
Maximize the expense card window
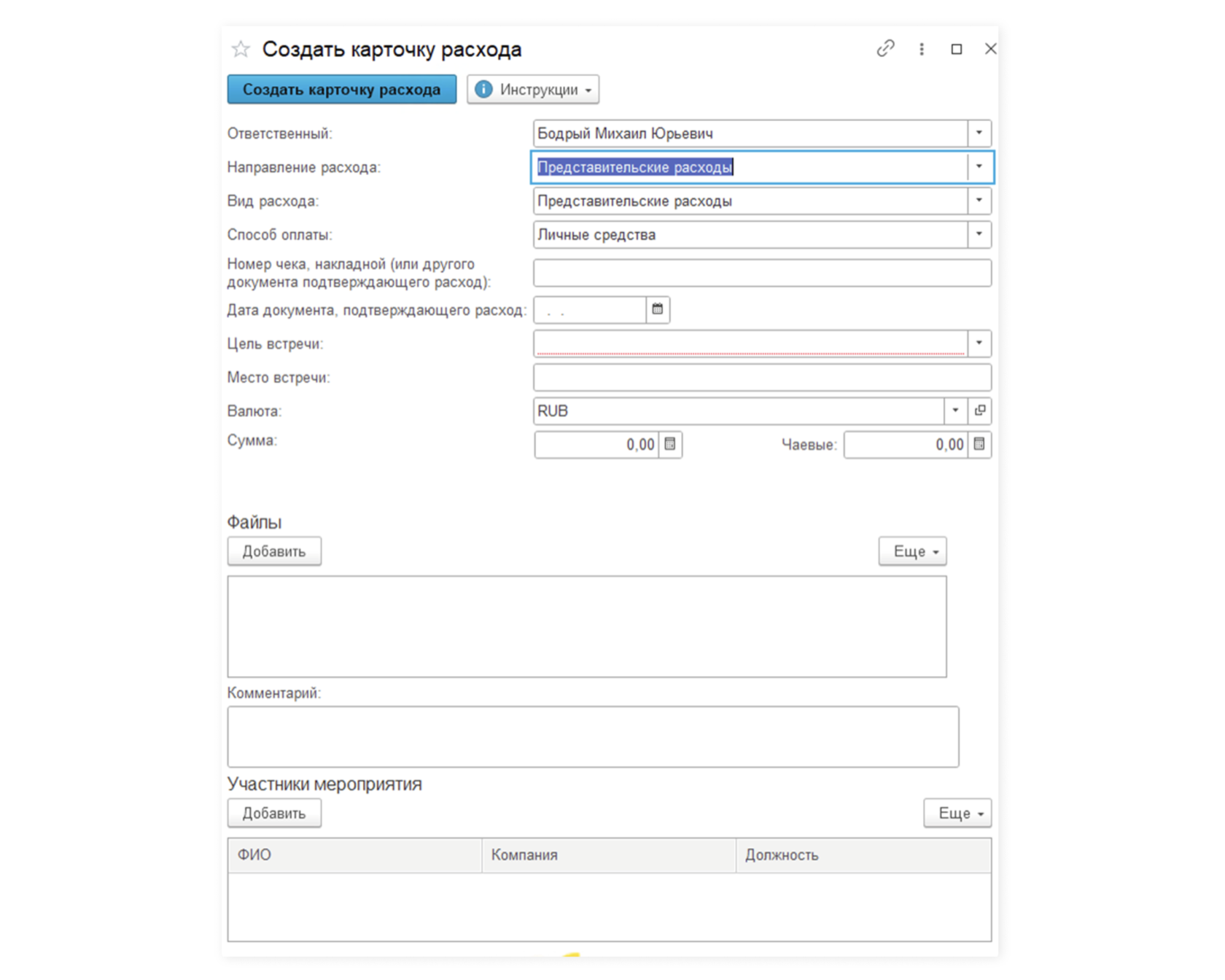coord(957,49)
